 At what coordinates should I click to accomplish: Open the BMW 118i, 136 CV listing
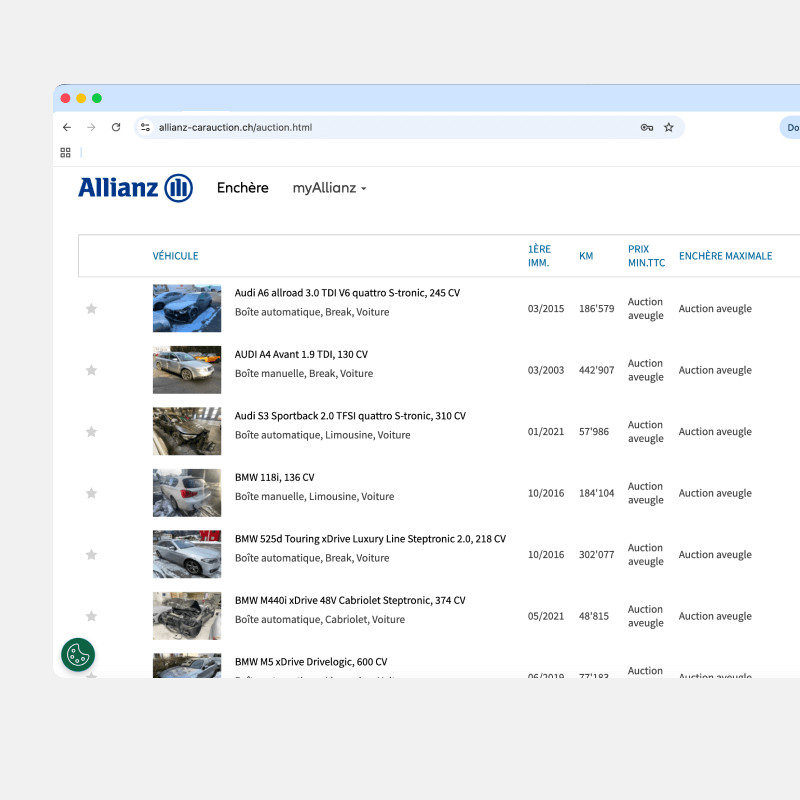pos(274,478)
